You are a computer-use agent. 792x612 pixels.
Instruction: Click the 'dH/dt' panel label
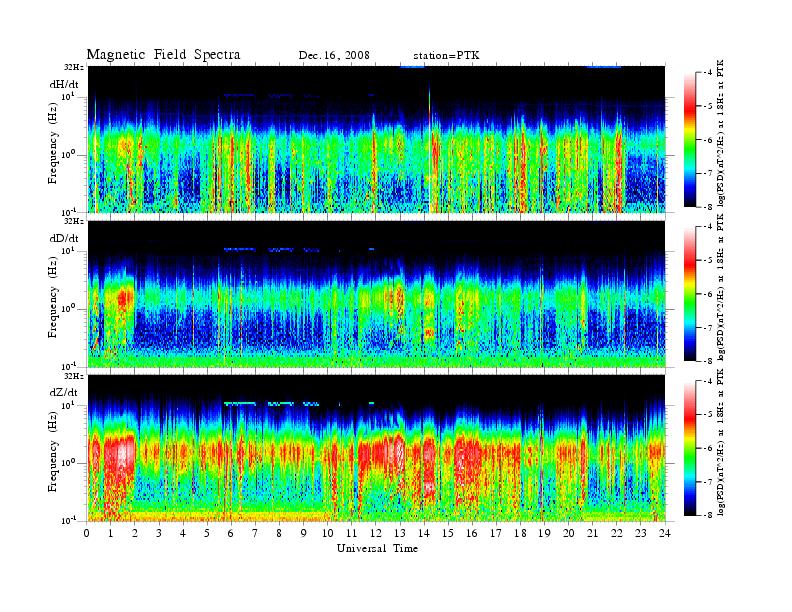tap(64, 84)
